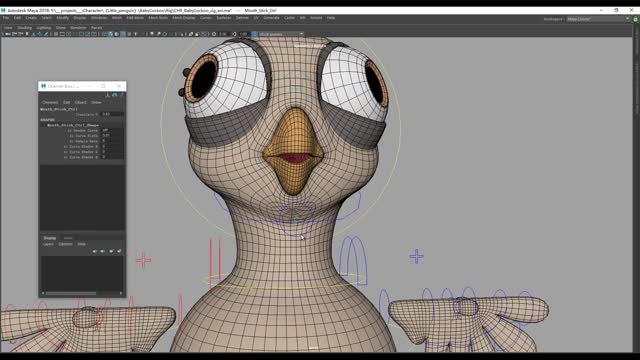The height and width of the screenshot is (360, 640).
Task: Click the Select Camera icon in the panel toolbar
Action: [x=8, y=34]
